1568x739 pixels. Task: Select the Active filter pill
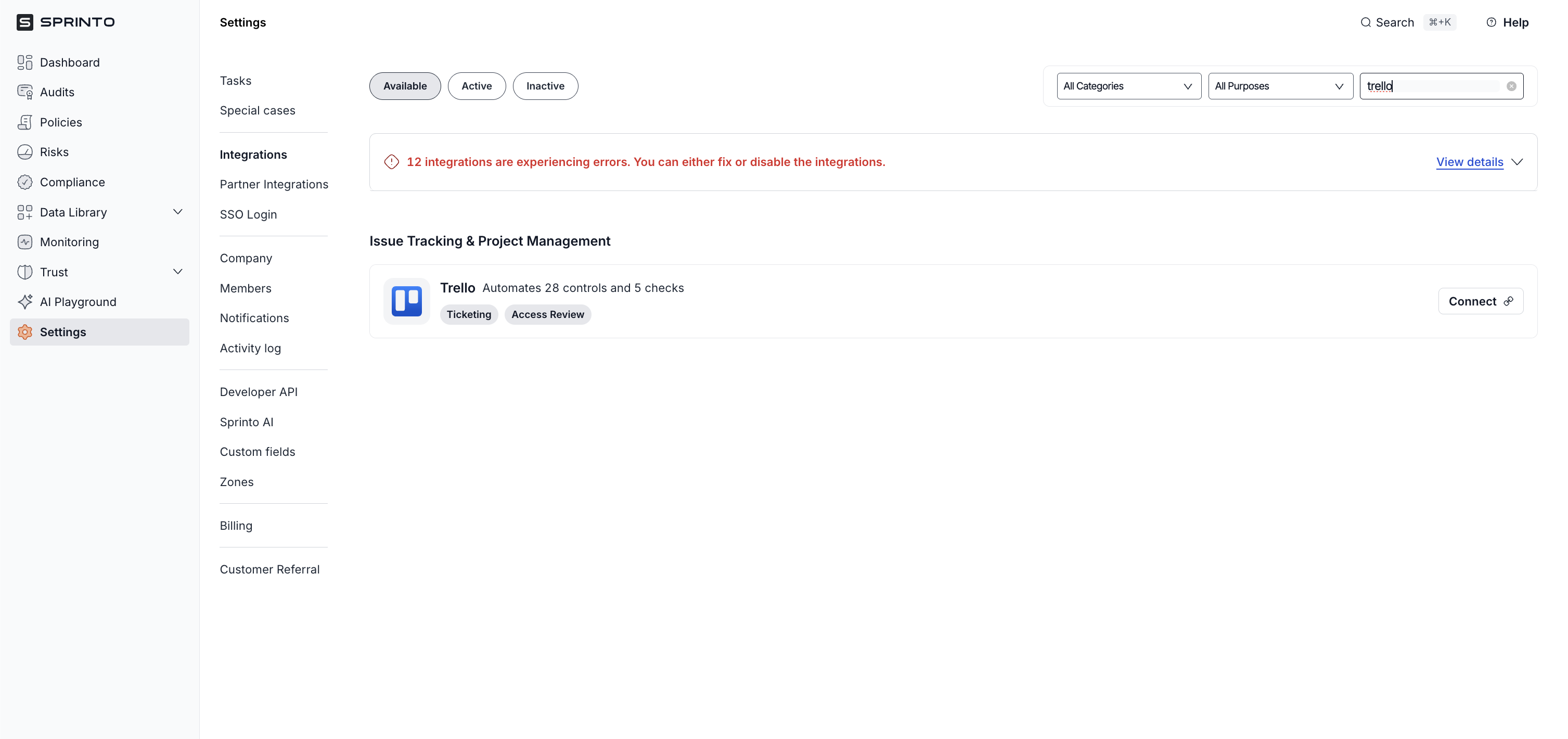tap(477, 86)
